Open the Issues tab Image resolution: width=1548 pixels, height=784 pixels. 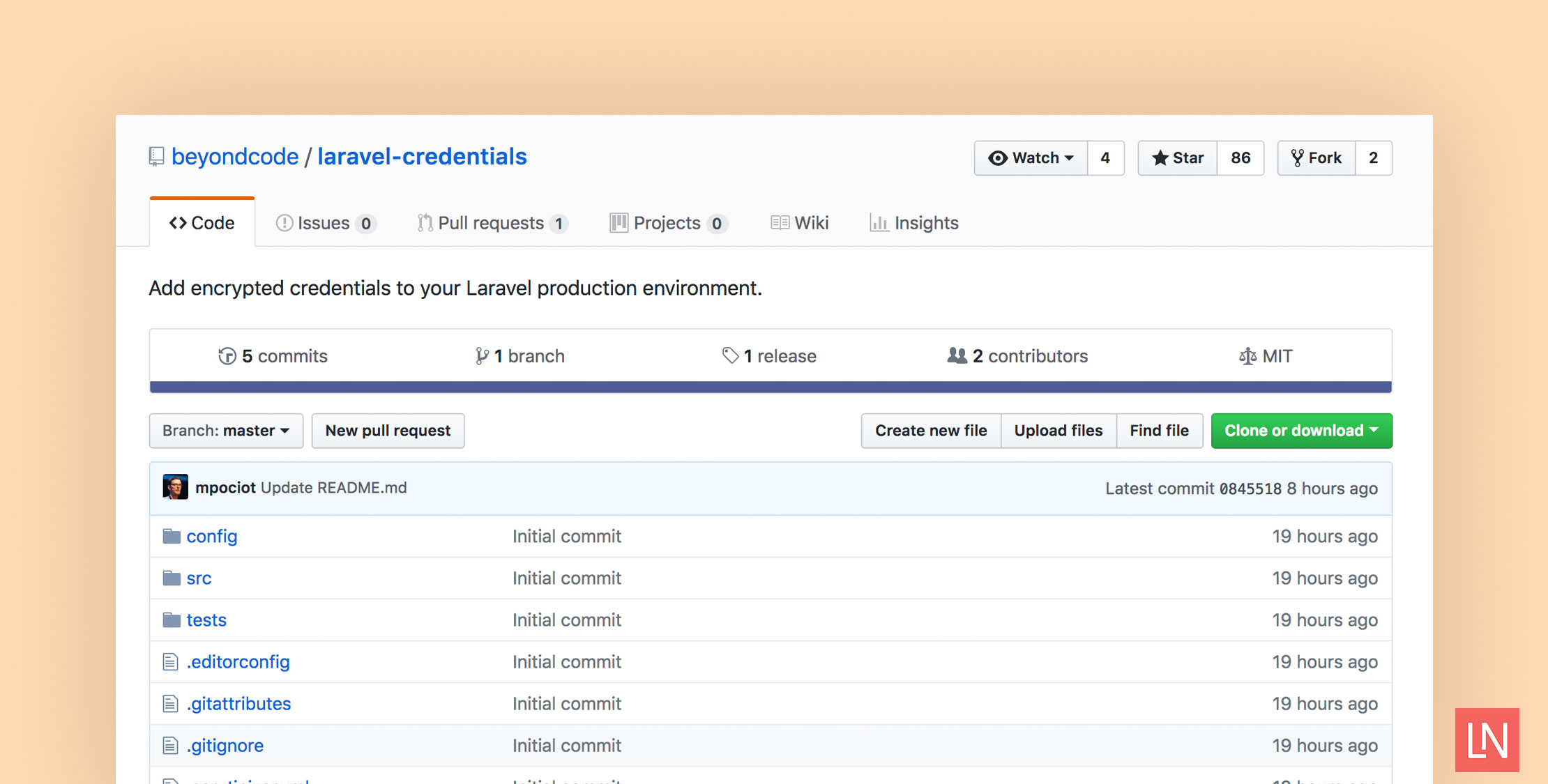click(x=326, y=223)
